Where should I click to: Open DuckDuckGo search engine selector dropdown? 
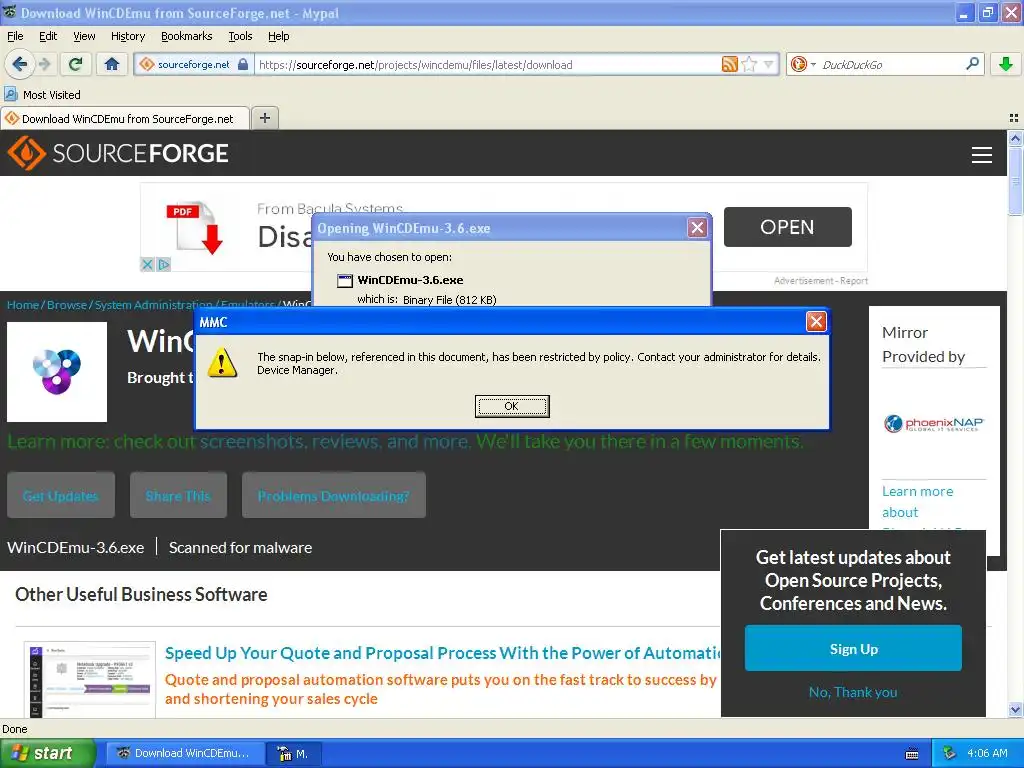pyautogui.click(x=803, y=64)
